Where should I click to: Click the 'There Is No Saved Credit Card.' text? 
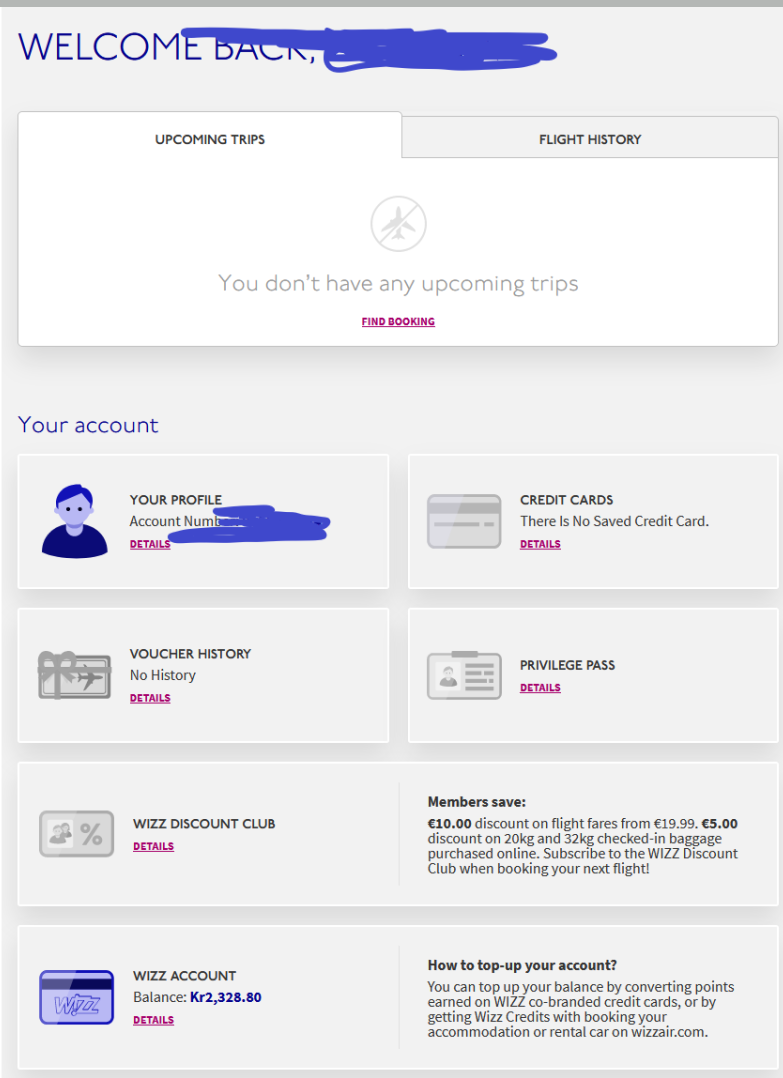(x=614, y=521)
